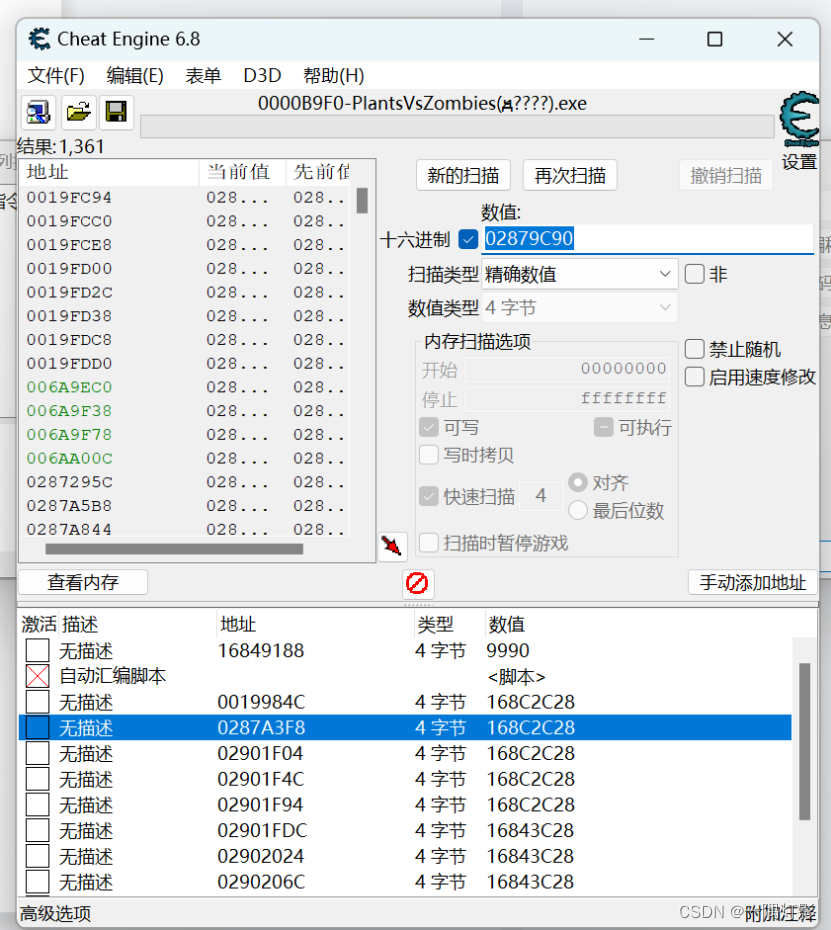Click the 新的扫描 button
831x930 pixels.
point(463,176)
